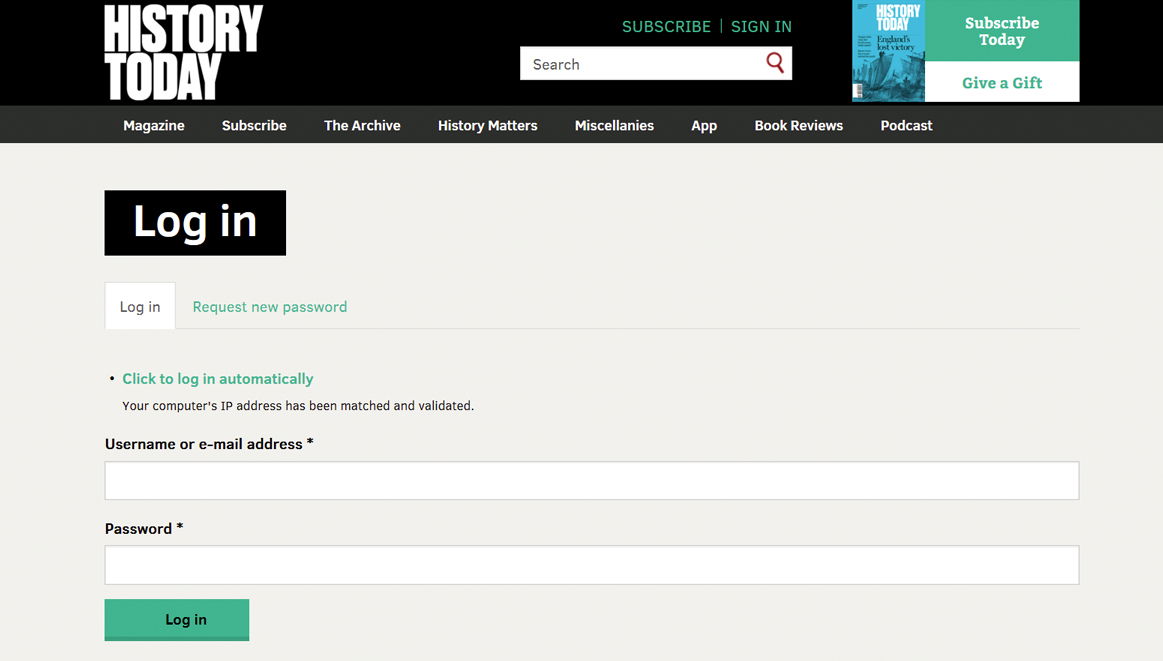The width and height of the screenshot is (1163, 661).
Task: Select the App navigation item
Action: (x=704, y=125)
